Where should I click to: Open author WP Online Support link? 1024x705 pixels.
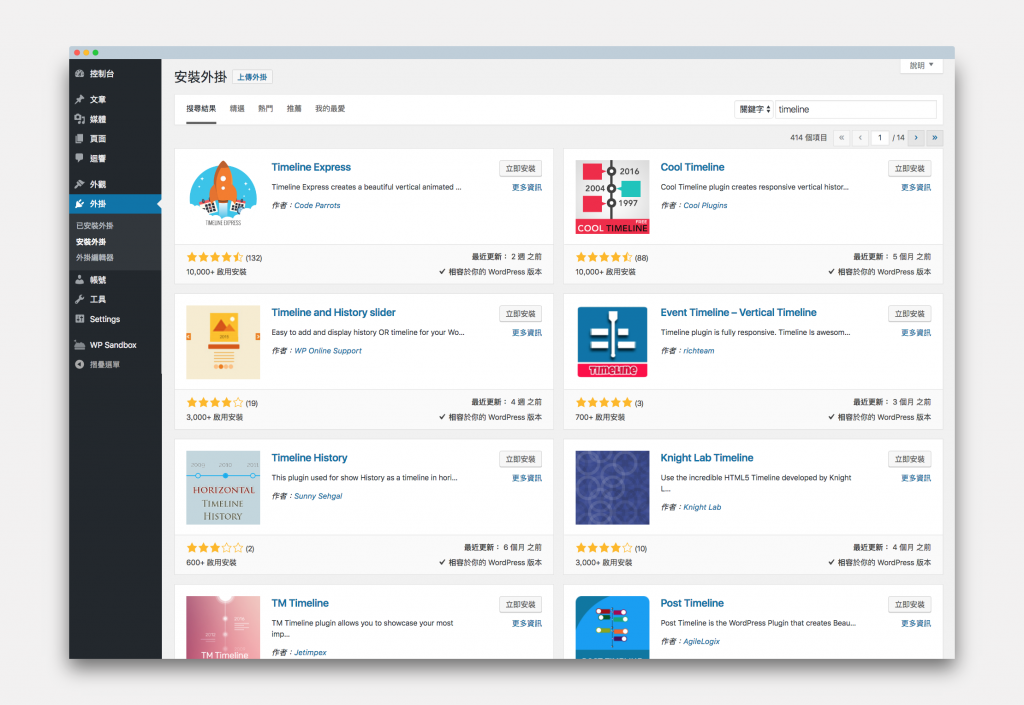(x=328, y=351)
